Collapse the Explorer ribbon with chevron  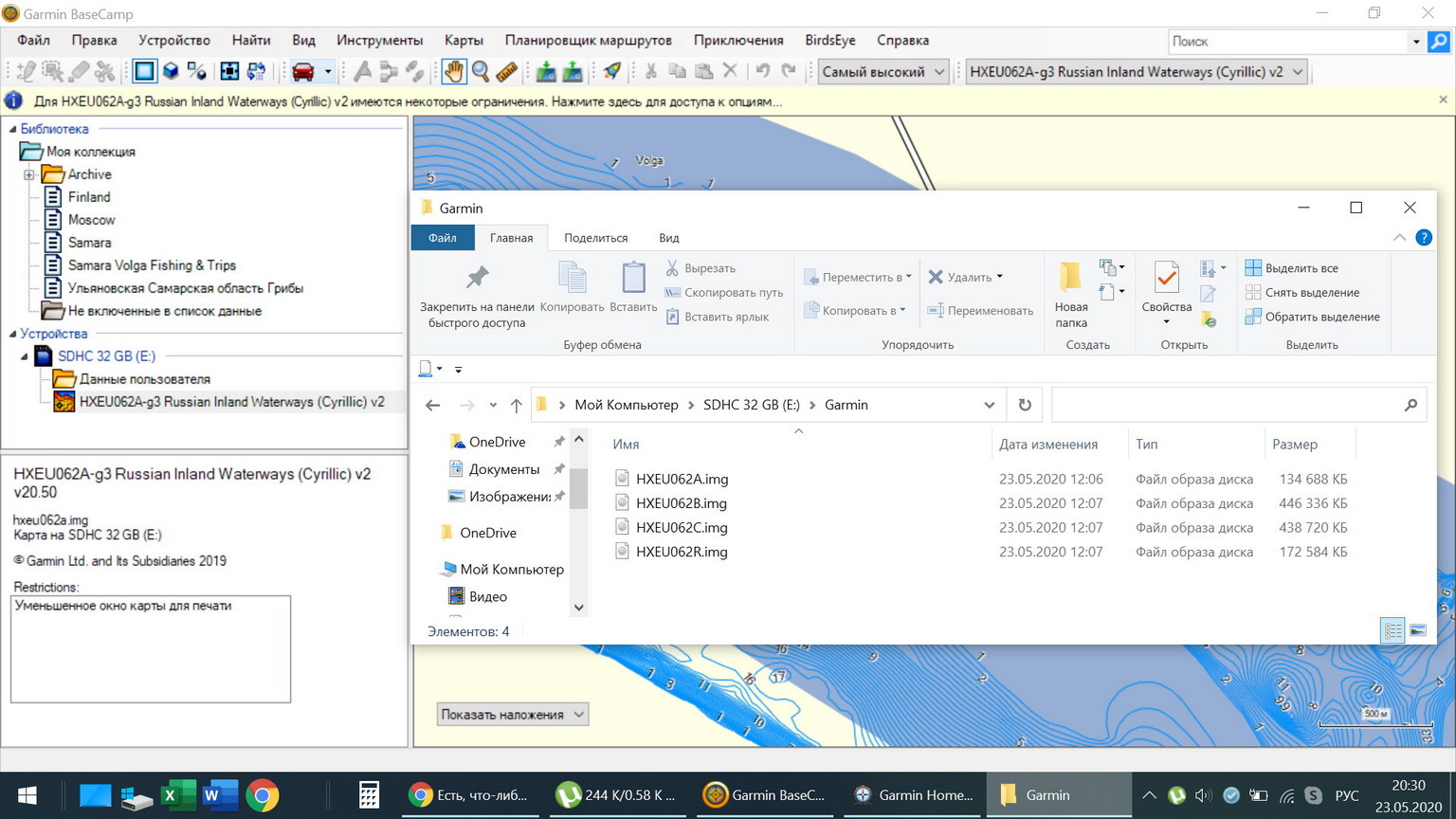(x=1399, y=238)
